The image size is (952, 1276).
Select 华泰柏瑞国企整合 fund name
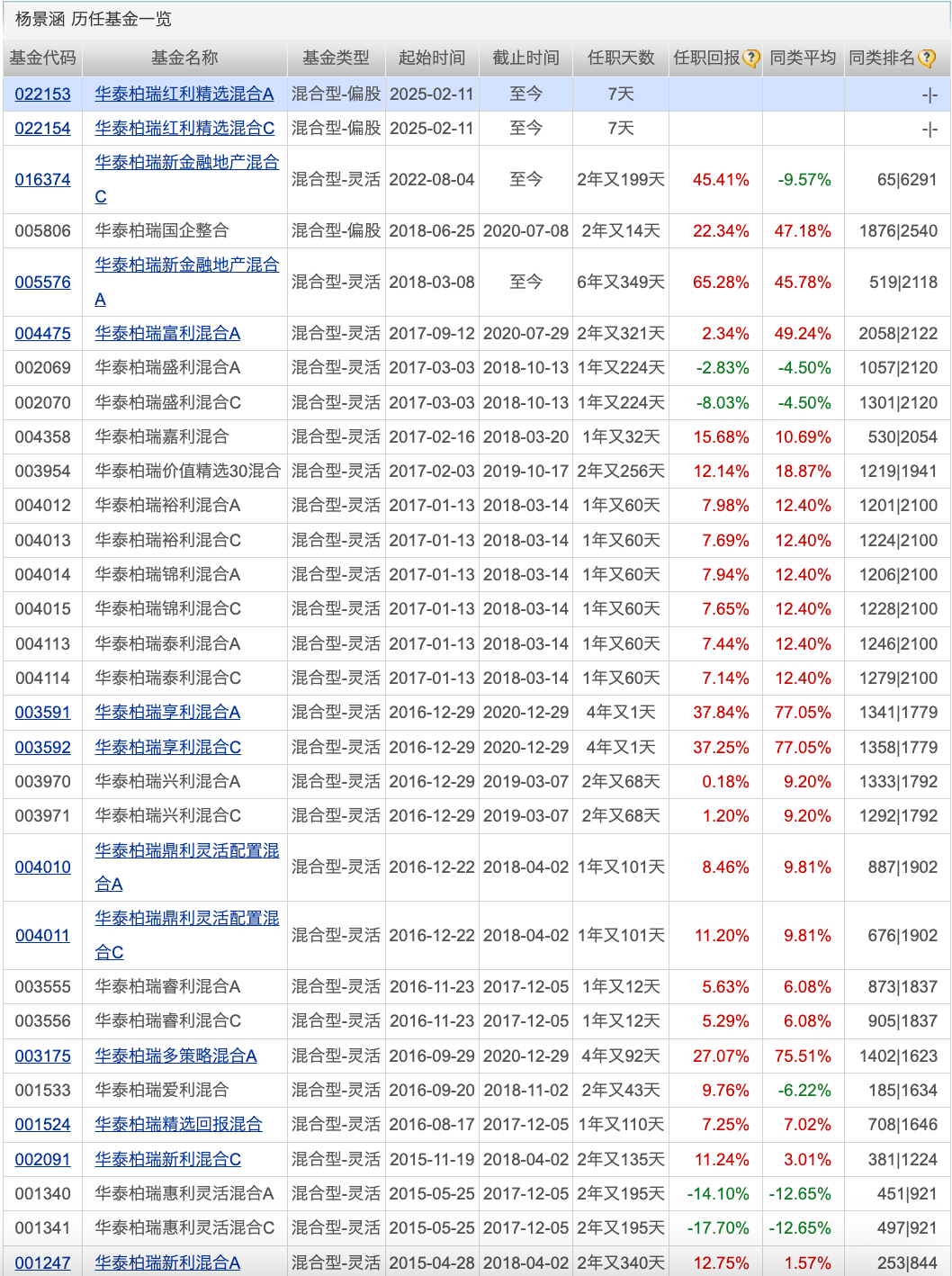[162, 230]
